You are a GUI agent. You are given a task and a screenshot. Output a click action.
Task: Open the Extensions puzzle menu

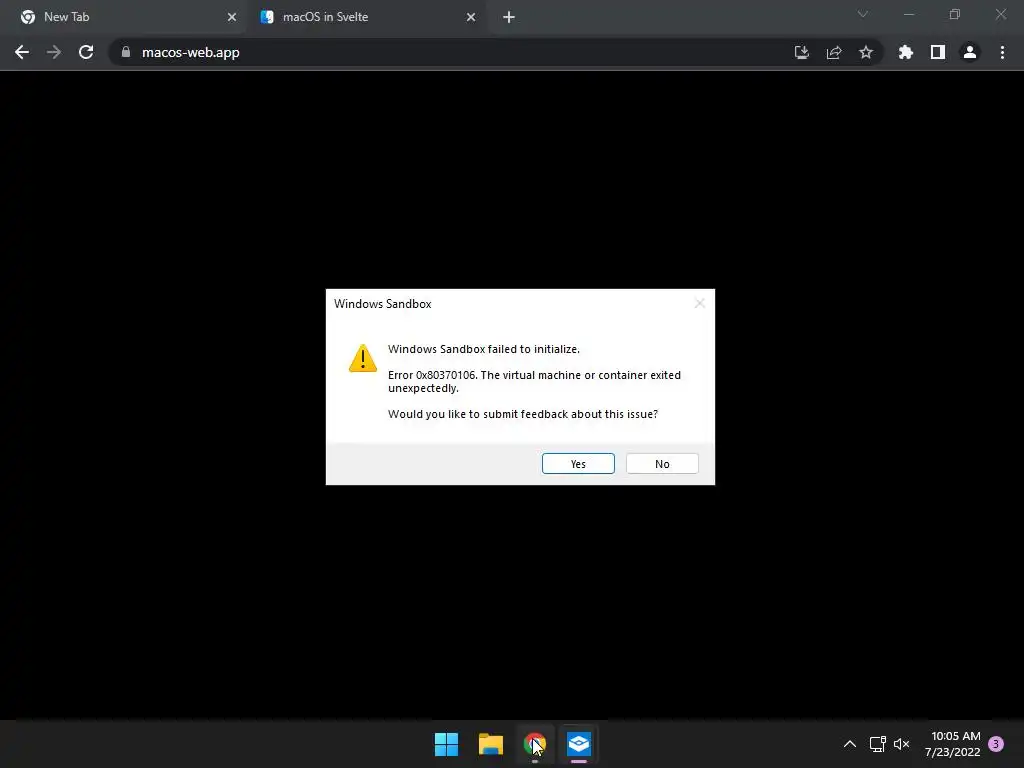[x=906, y=52]
